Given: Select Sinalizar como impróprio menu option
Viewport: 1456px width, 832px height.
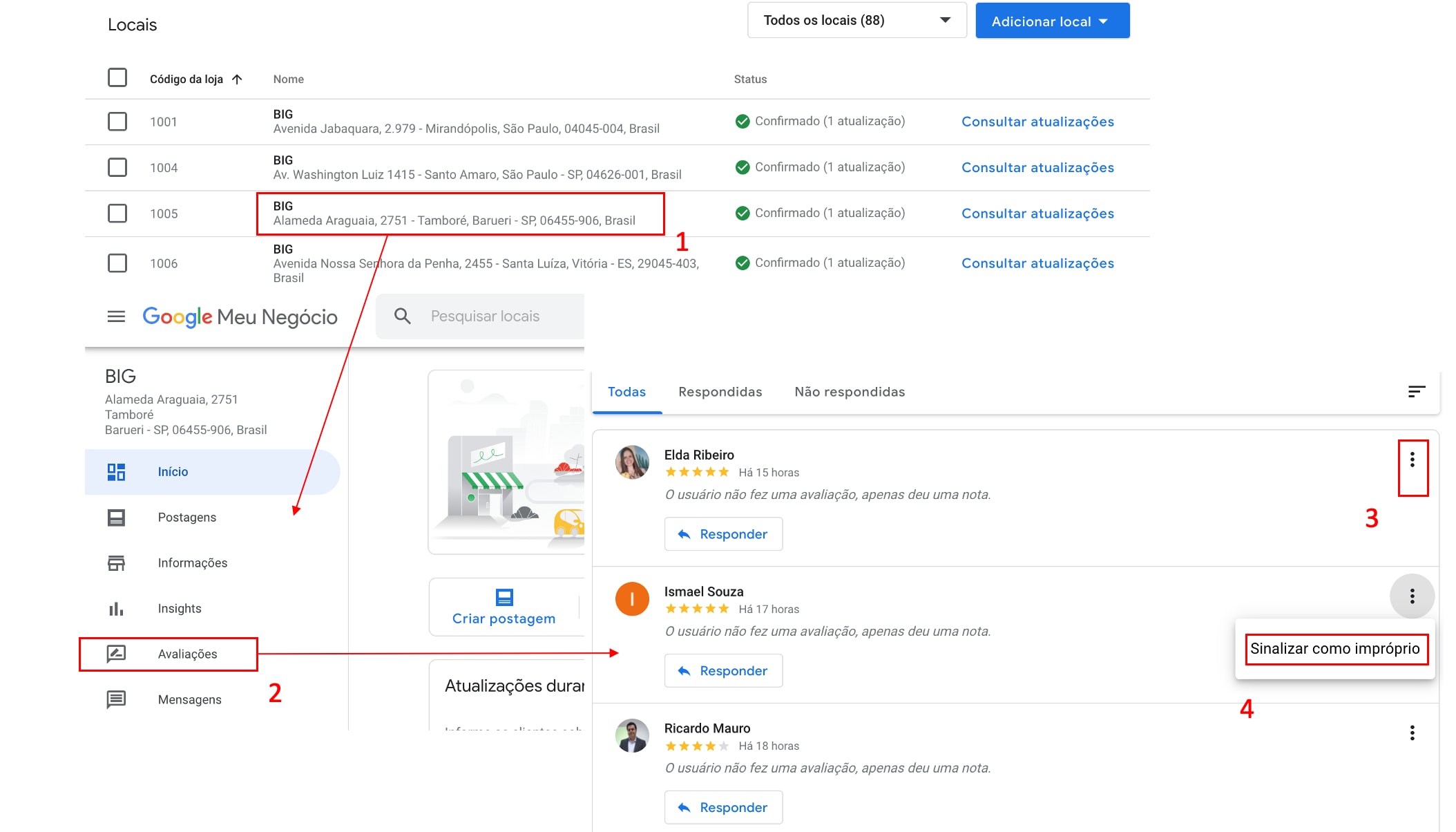Looking at the screenshot, I should pyautogui.click(x=1335, y=649).
